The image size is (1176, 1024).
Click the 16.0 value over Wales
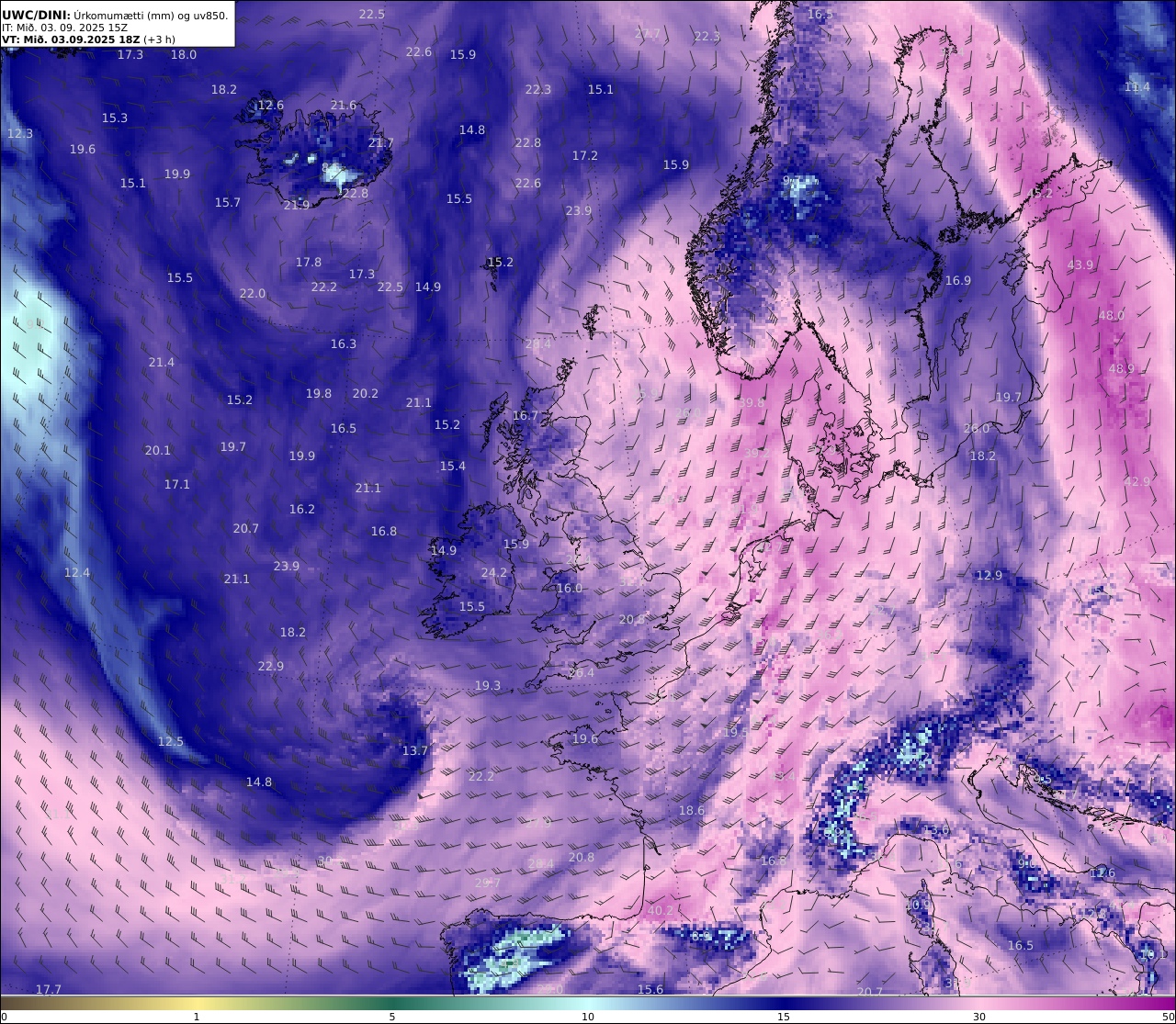[x=570, y=588]
